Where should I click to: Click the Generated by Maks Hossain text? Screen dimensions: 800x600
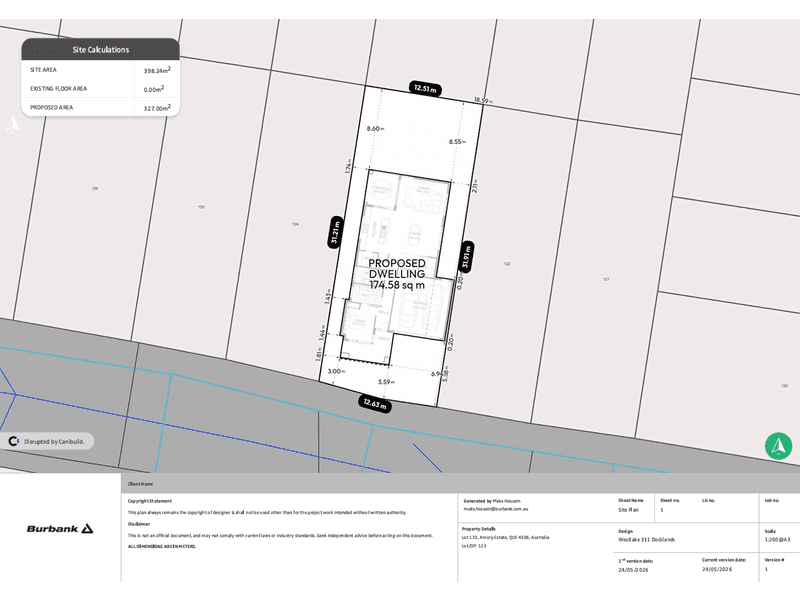coord(492,501)
